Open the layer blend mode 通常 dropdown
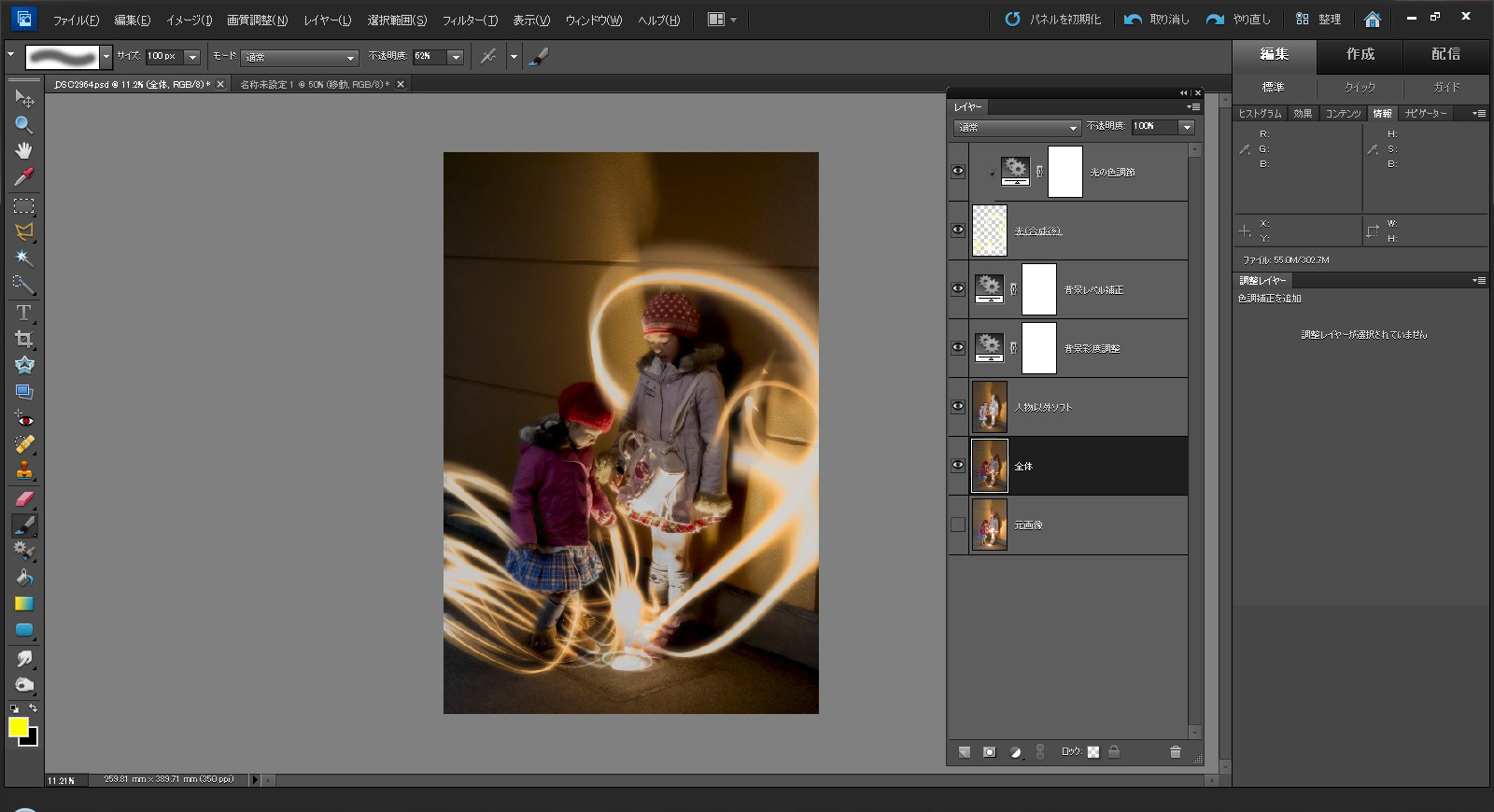This screenshot has width=1494, height=812. (x=1017, y=127)
